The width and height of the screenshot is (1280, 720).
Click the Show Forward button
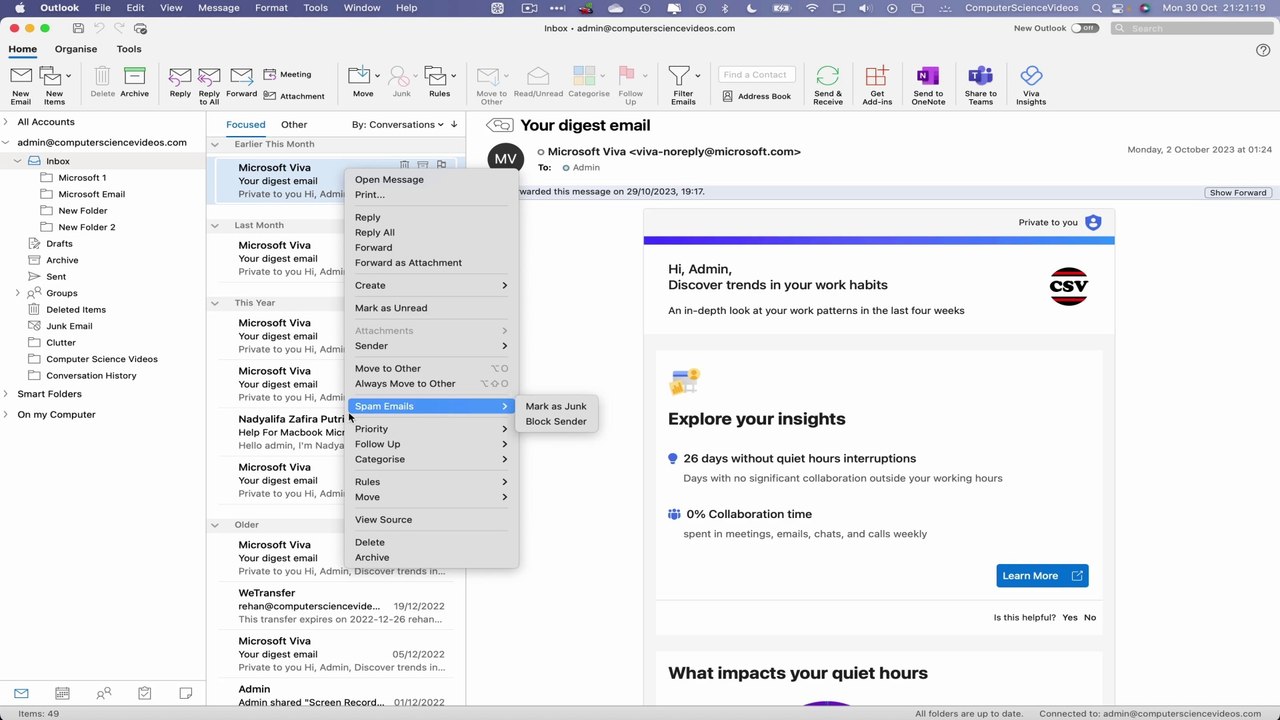[1238, 192]
